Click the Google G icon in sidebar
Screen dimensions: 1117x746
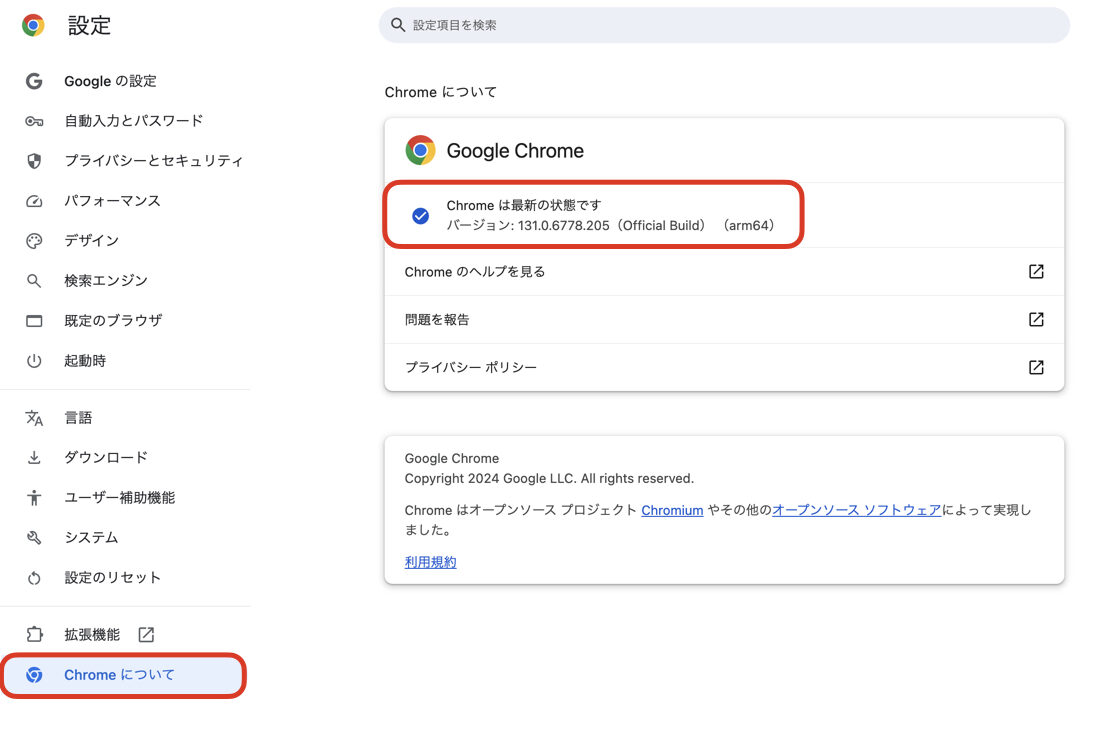(x=33, y=81)
